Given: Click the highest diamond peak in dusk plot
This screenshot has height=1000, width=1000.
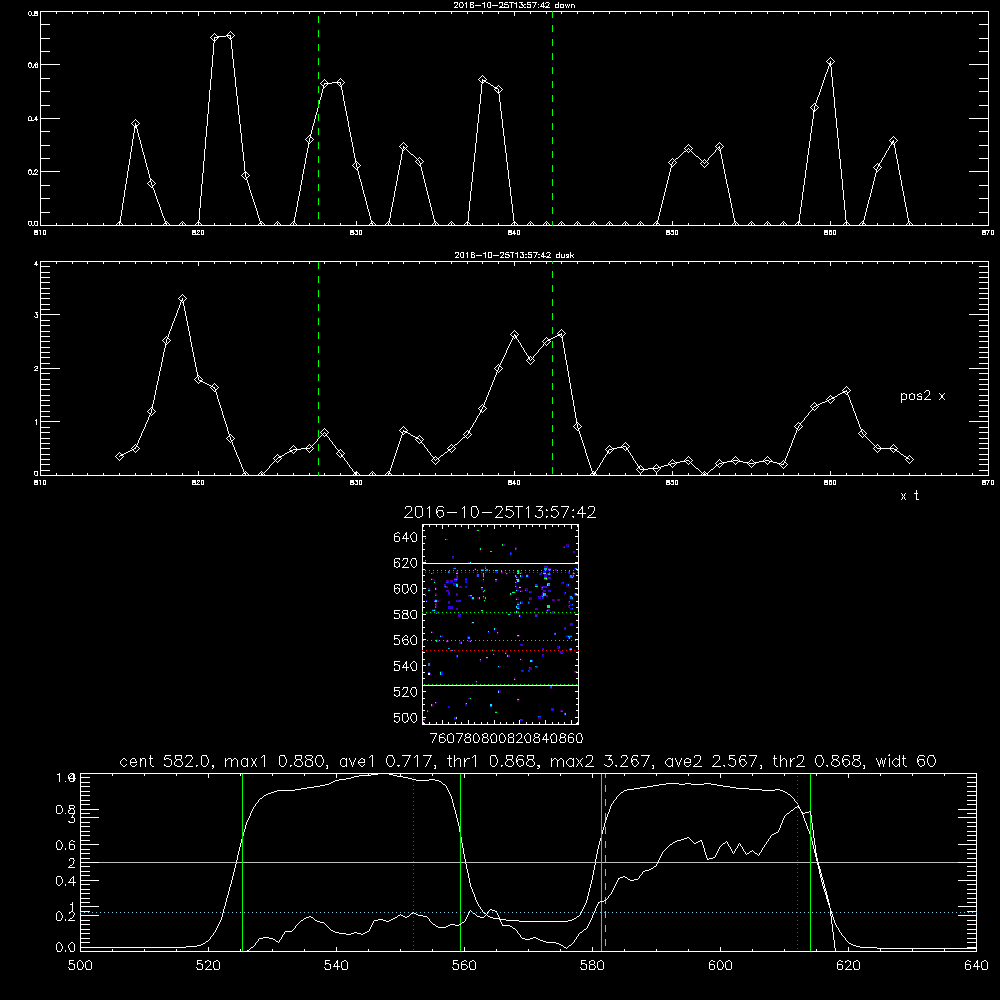Looking at the screenshot, I should pos(182,298).
